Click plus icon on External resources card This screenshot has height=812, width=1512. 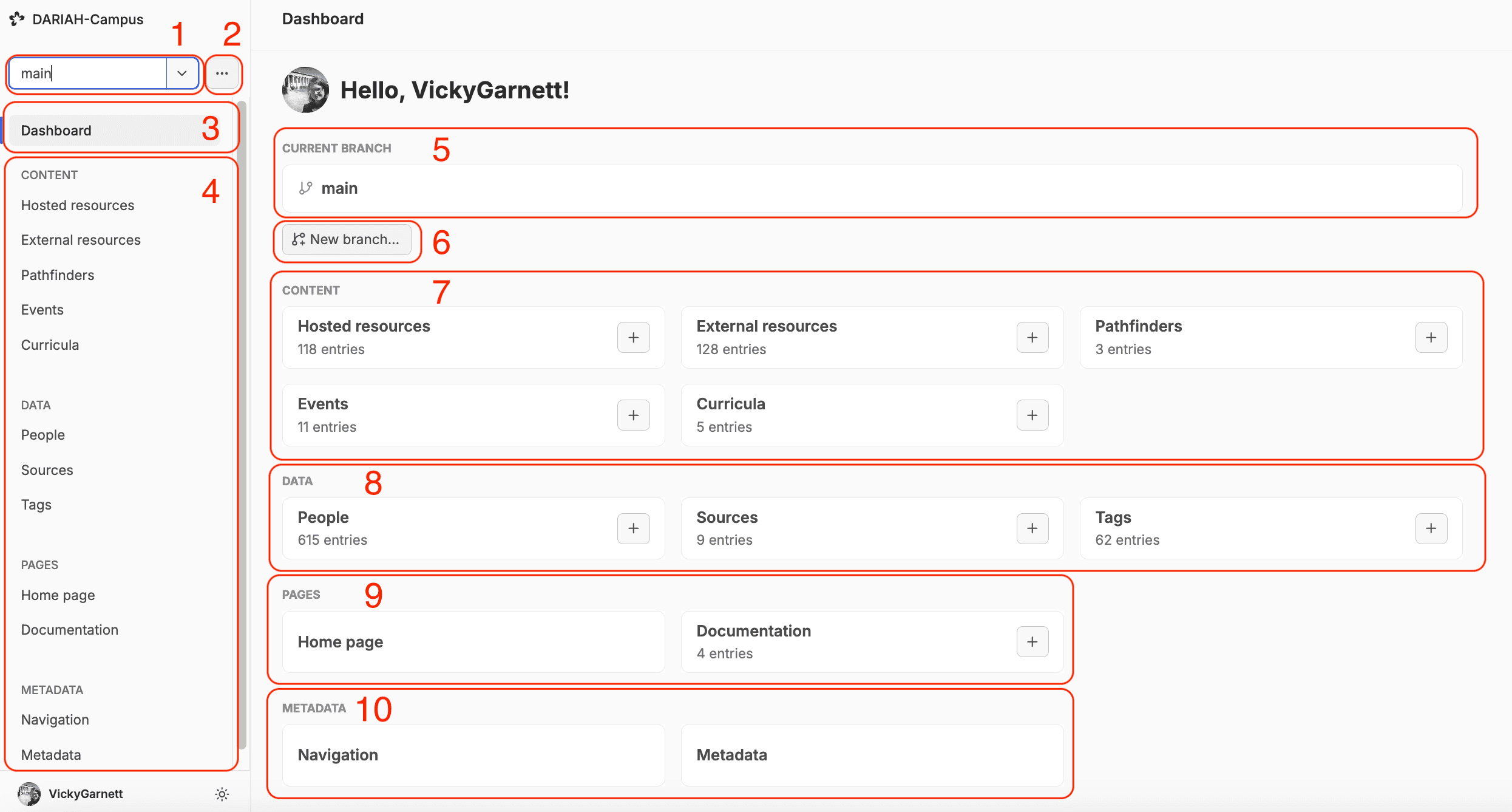tap(1032, 338)
